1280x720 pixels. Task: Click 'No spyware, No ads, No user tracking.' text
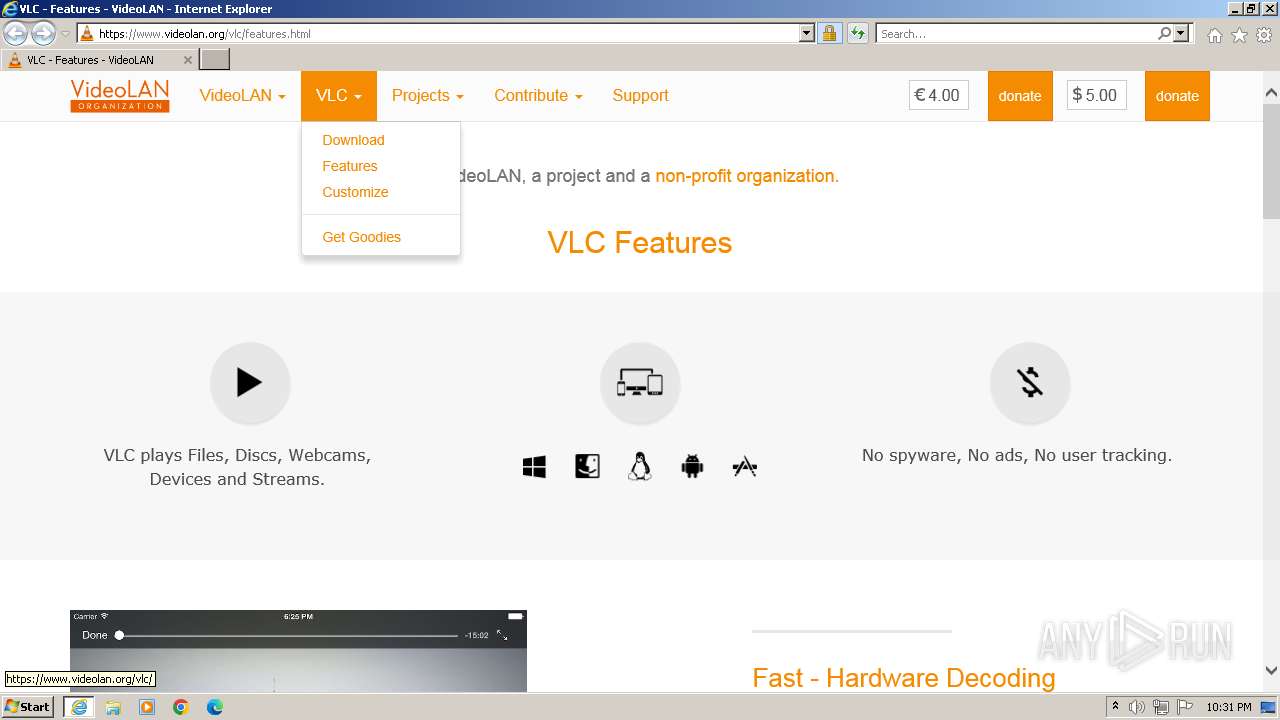click(x=1017, y=455)
